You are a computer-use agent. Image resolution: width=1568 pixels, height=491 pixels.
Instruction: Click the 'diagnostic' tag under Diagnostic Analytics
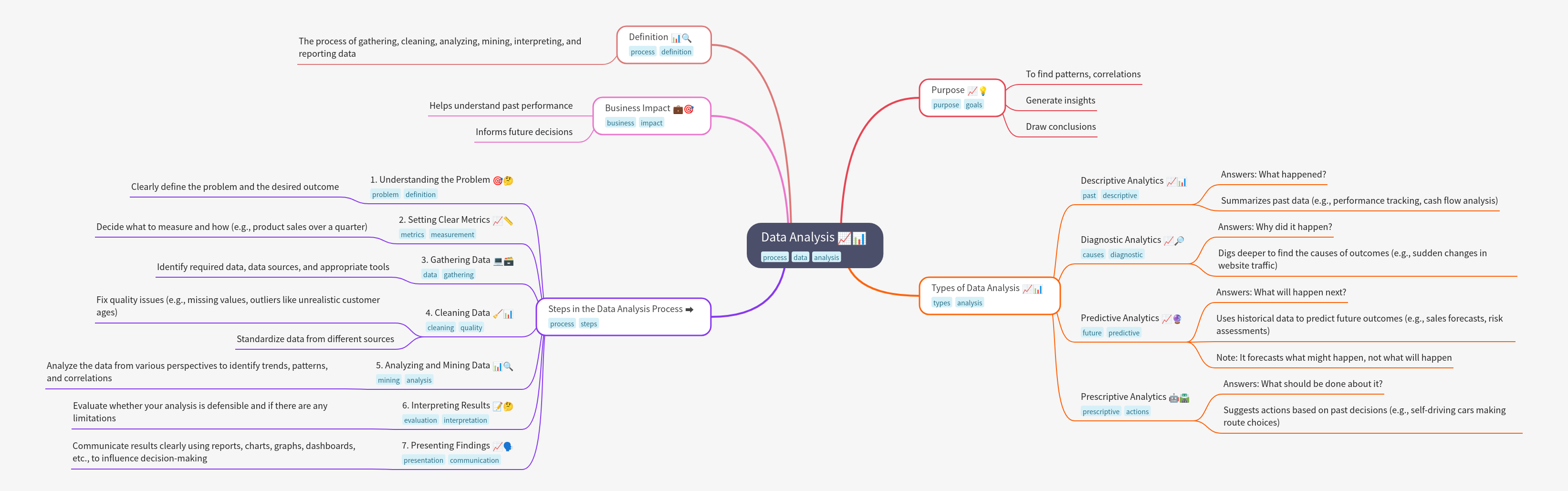pyautogui.click(x=1126, y=255)
